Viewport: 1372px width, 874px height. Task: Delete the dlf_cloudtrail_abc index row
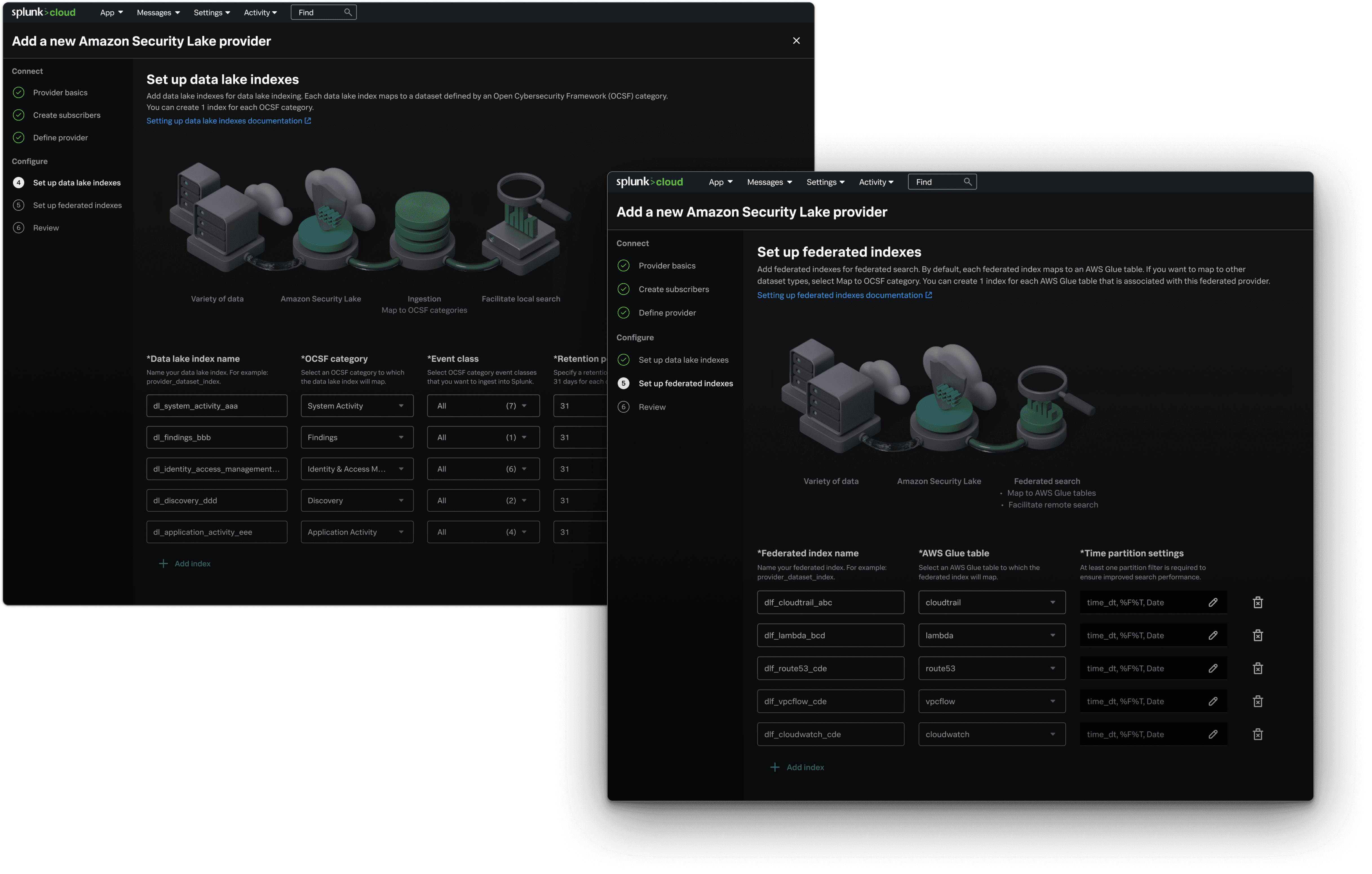[x=1258, y=602]
